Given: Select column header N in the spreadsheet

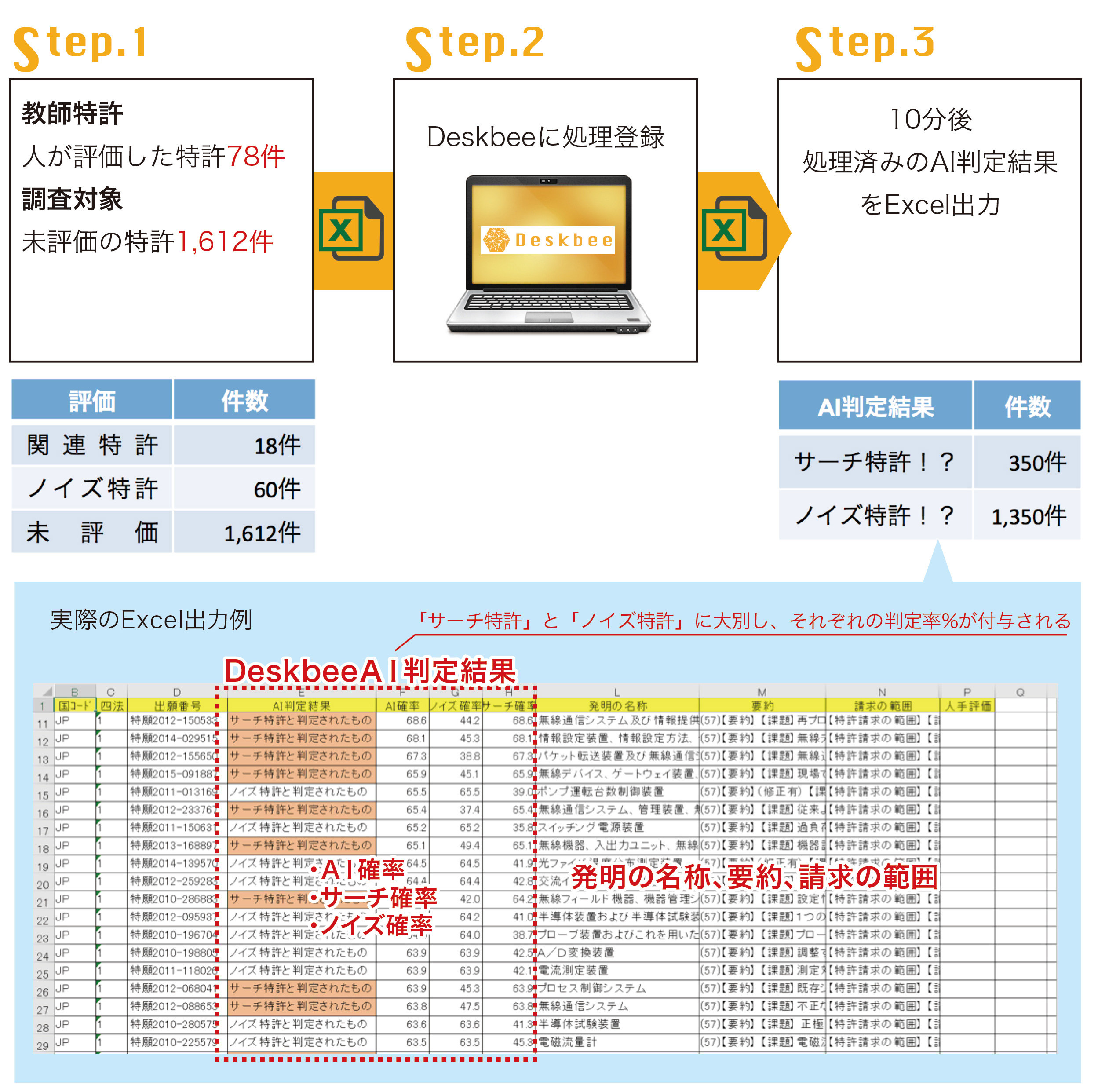Looking at the screenshot, I should pyautogui.click(x=882, y=692).
